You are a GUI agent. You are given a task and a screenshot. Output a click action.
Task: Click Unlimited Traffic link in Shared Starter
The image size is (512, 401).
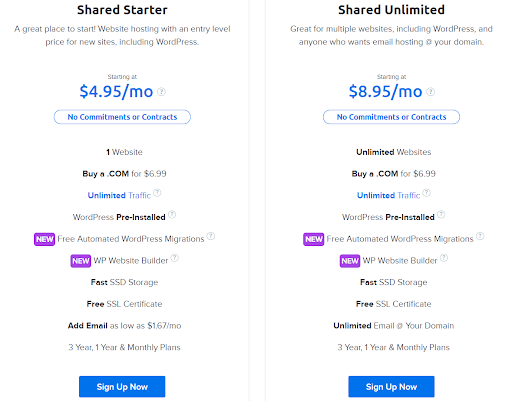[119, 195]
